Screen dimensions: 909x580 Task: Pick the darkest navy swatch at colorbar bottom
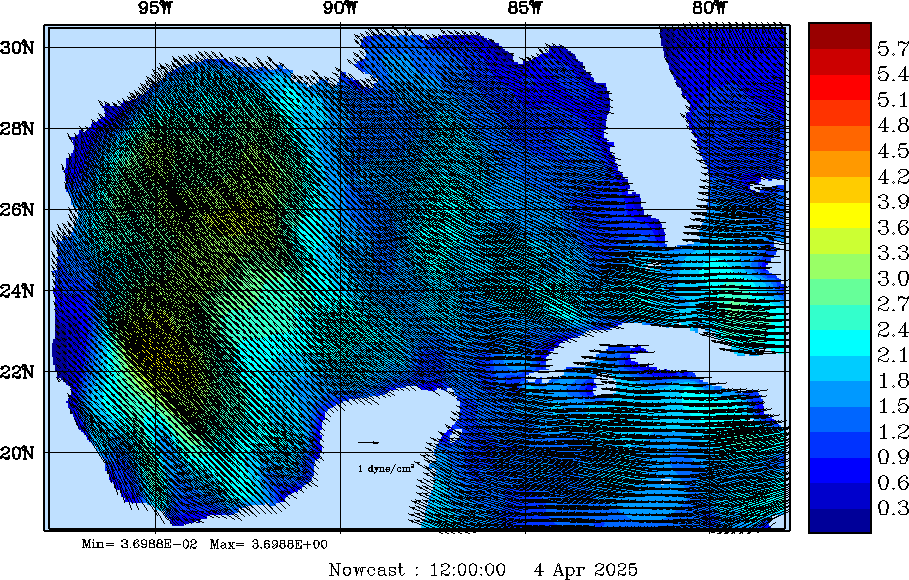click(x=840, y=520)
